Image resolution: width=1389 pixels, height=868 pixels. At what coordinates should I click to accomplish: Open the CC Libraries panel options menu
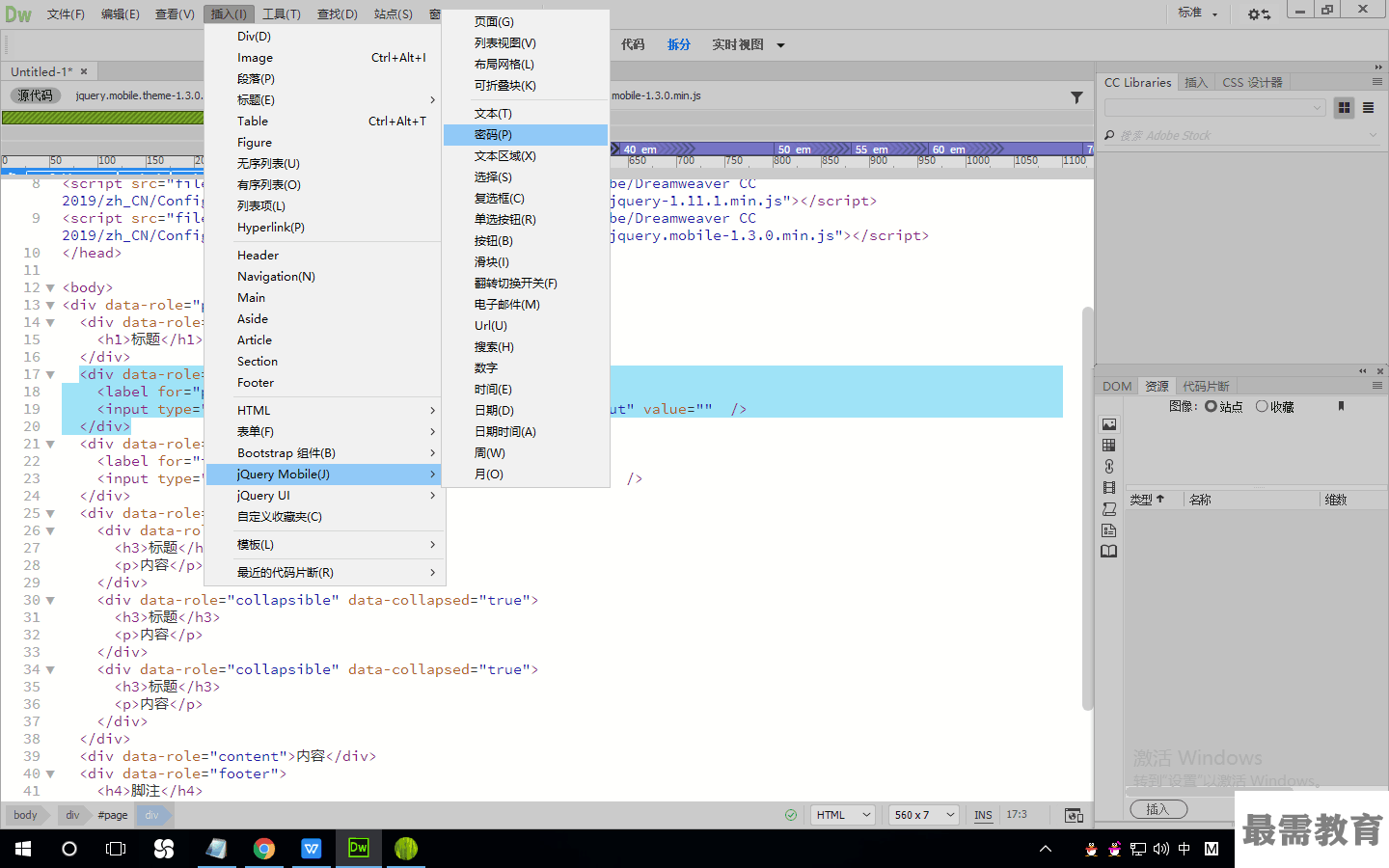tap(1377, 82)
